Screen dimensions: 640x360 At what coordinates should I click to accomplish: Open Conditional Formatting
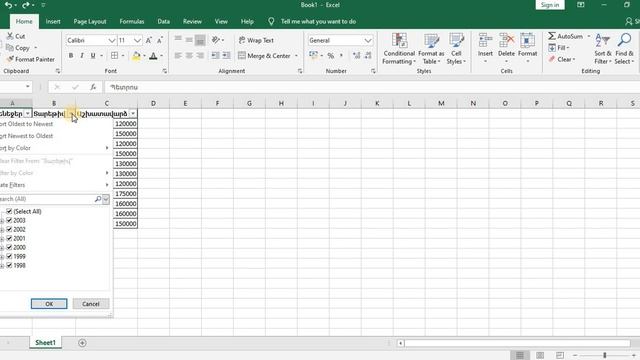[x=399, y=49]
